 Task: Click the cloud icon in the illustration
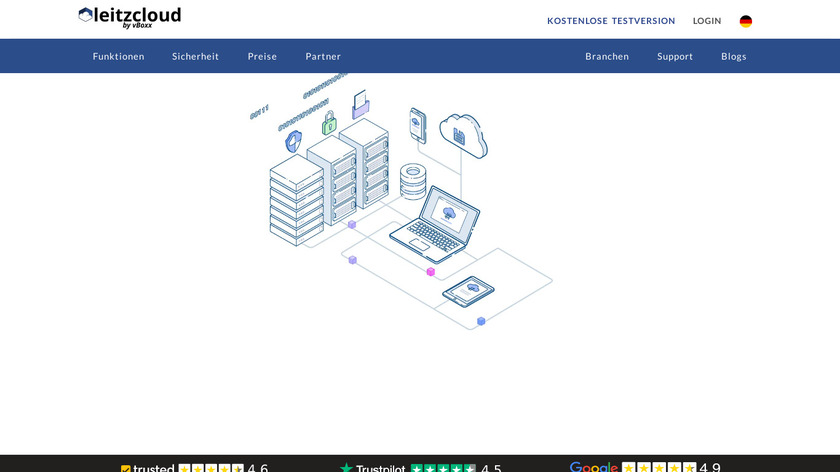click(x=463, y=135)
